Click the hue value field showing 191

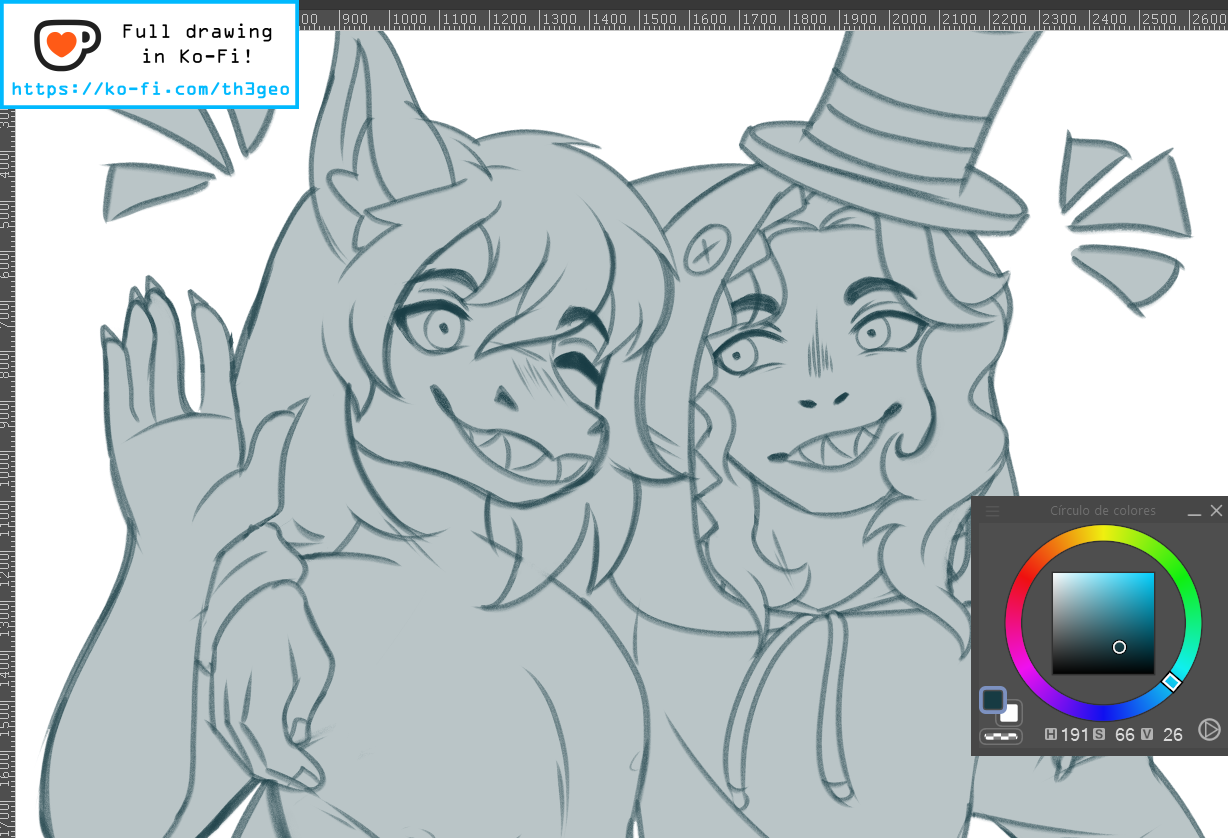[x=1074, y=734]
